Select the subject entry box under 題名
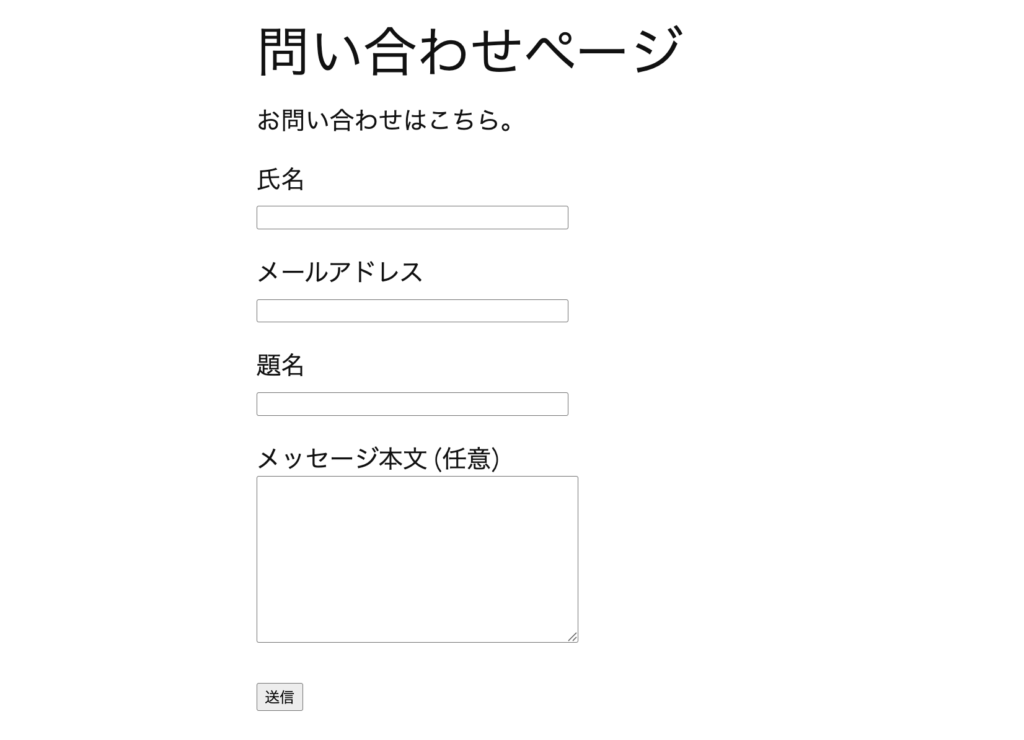This screenshot has height=740, width=1024. click(412, 404)
